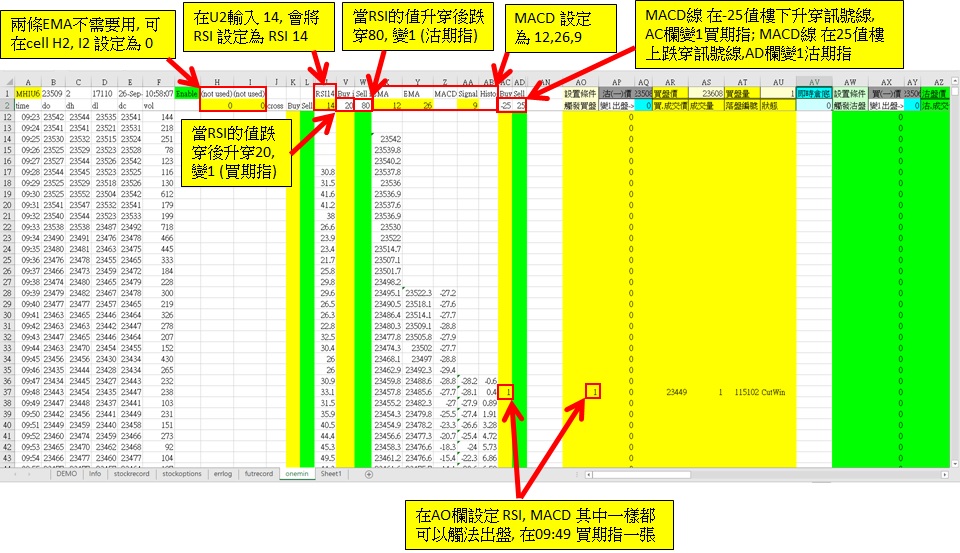Switch to the stockoptions sheet tab

pos(182,474)
